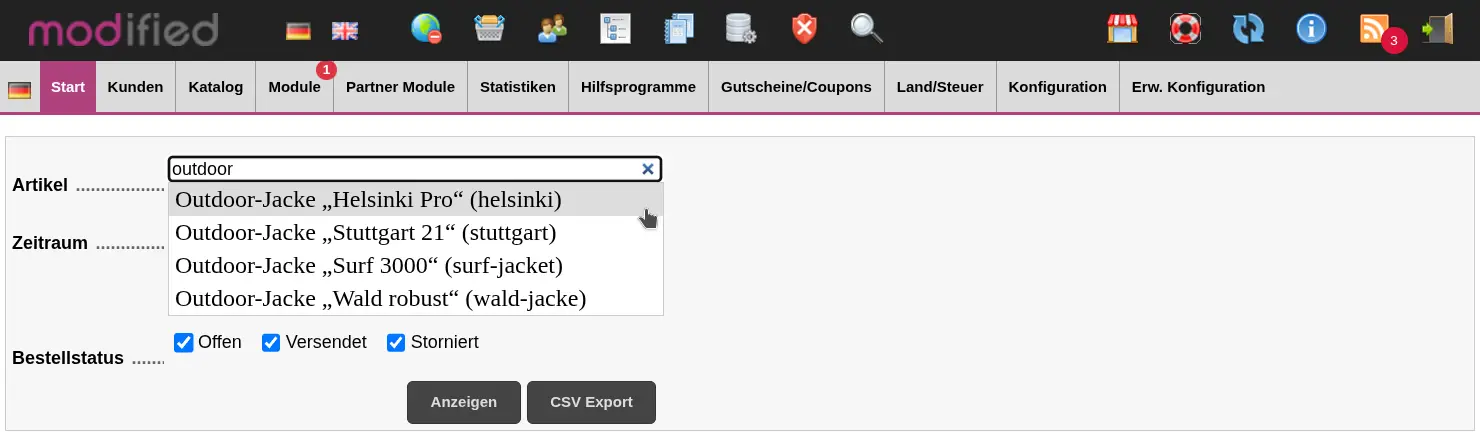The width and height of the screenshot is (1480, 437).
Task: Open the RSS feed notifications icon
Action: click(x=1375, y=29)
